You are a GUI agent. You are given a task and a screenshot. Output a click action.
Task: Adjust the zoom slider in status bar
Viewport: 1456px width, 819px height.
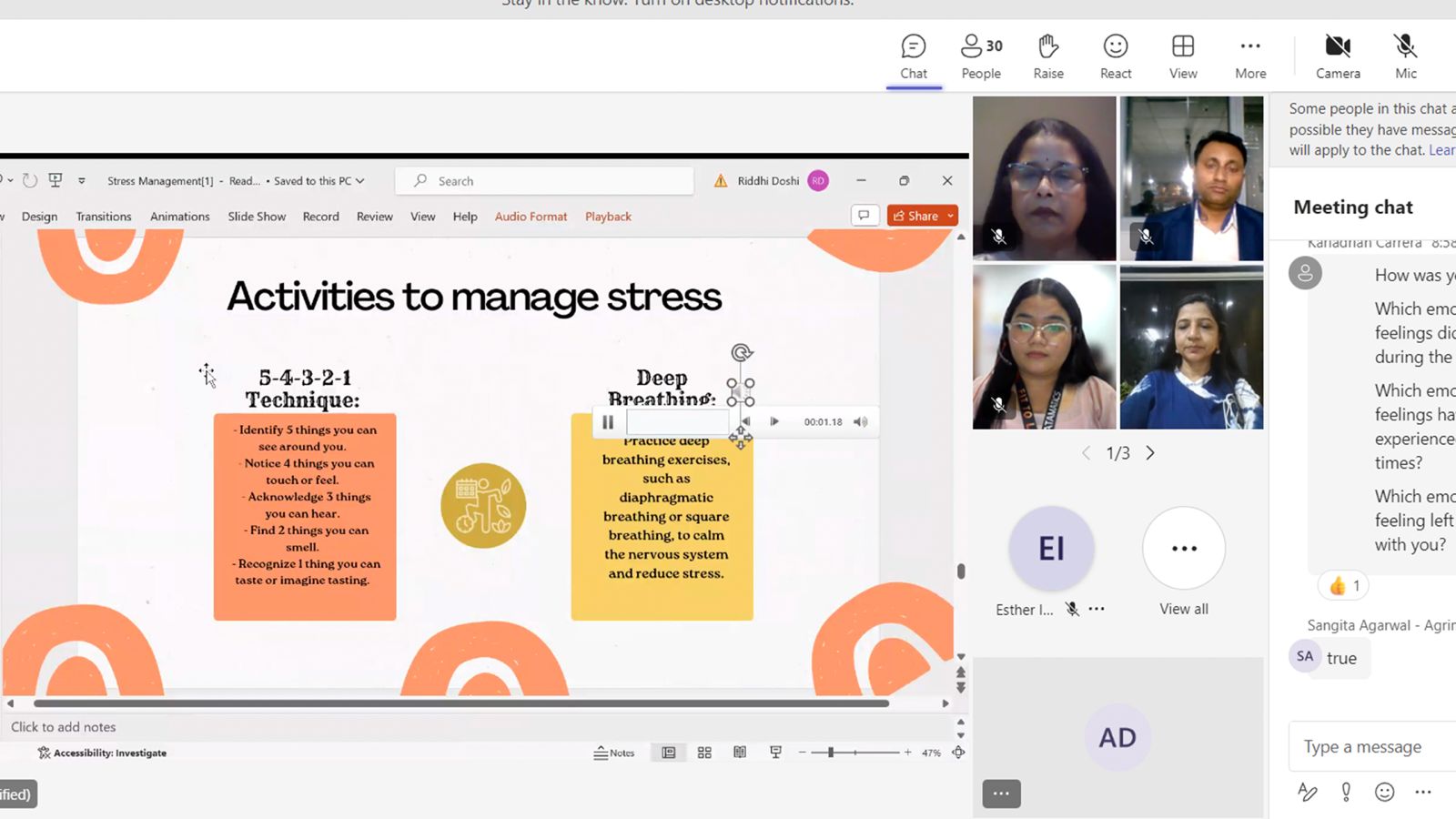tap(831, 753)
